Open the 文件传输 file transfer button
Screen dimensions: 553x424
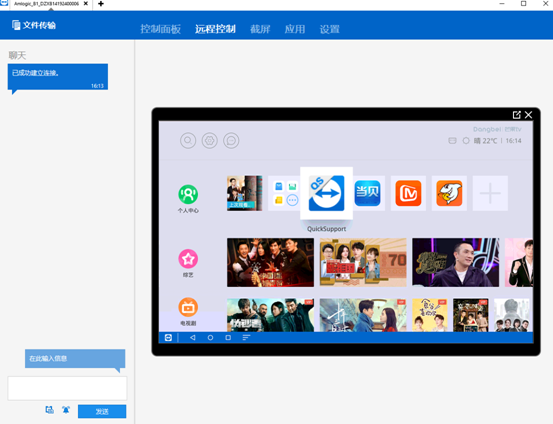click(34, 25)
